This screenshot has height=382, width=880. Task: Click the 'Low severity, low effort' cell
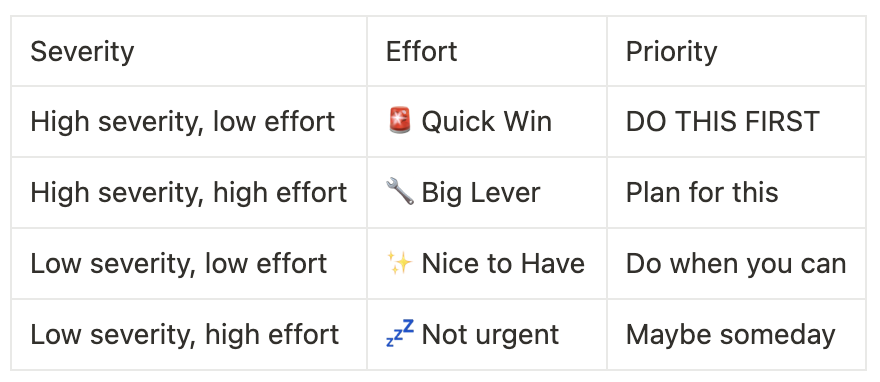point(189,264)
